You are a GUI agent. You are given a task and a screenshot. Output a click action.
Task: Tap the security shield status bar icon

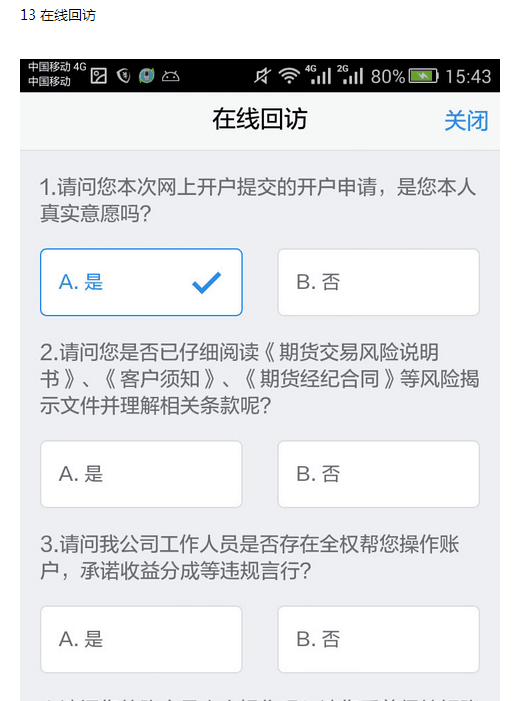coord(123,76)
